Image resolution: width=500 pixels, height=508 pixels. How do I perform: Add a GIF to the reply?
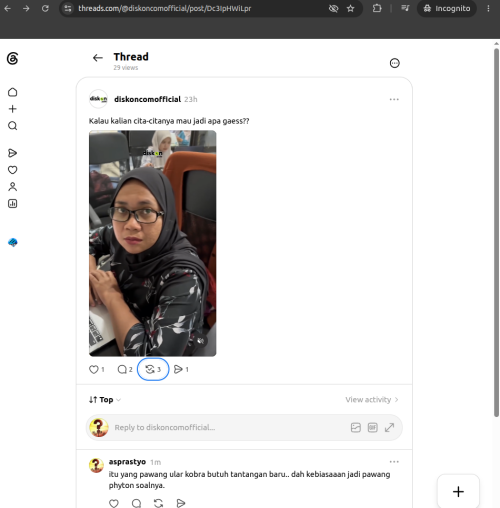tap(373, 427)
